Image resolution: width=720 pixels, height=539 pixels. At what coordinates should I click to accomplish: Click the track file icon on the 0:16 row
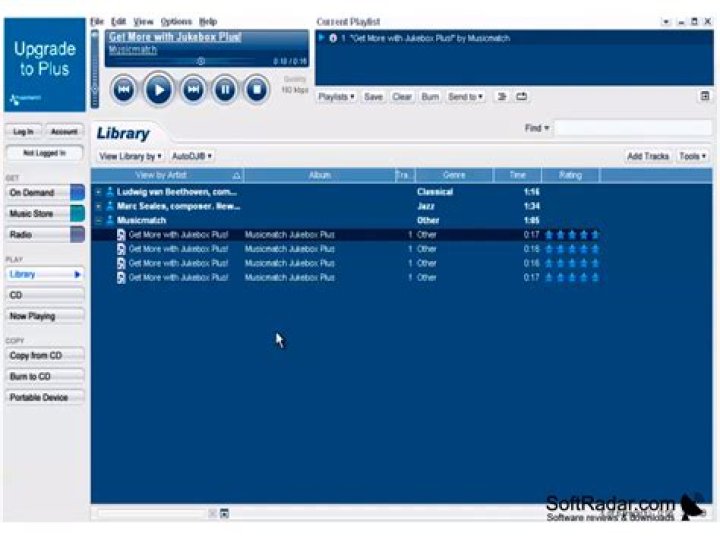pyautogui.click(x=121, y=263)
